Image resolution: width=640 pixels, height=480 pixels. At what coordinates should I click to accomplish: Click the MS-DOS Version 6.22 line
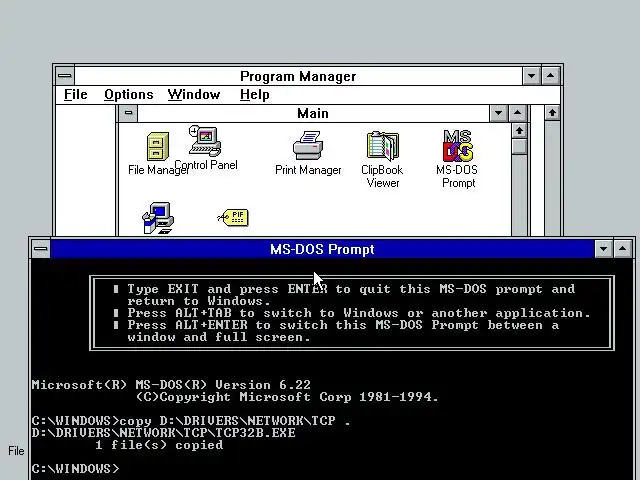[171, 385]
